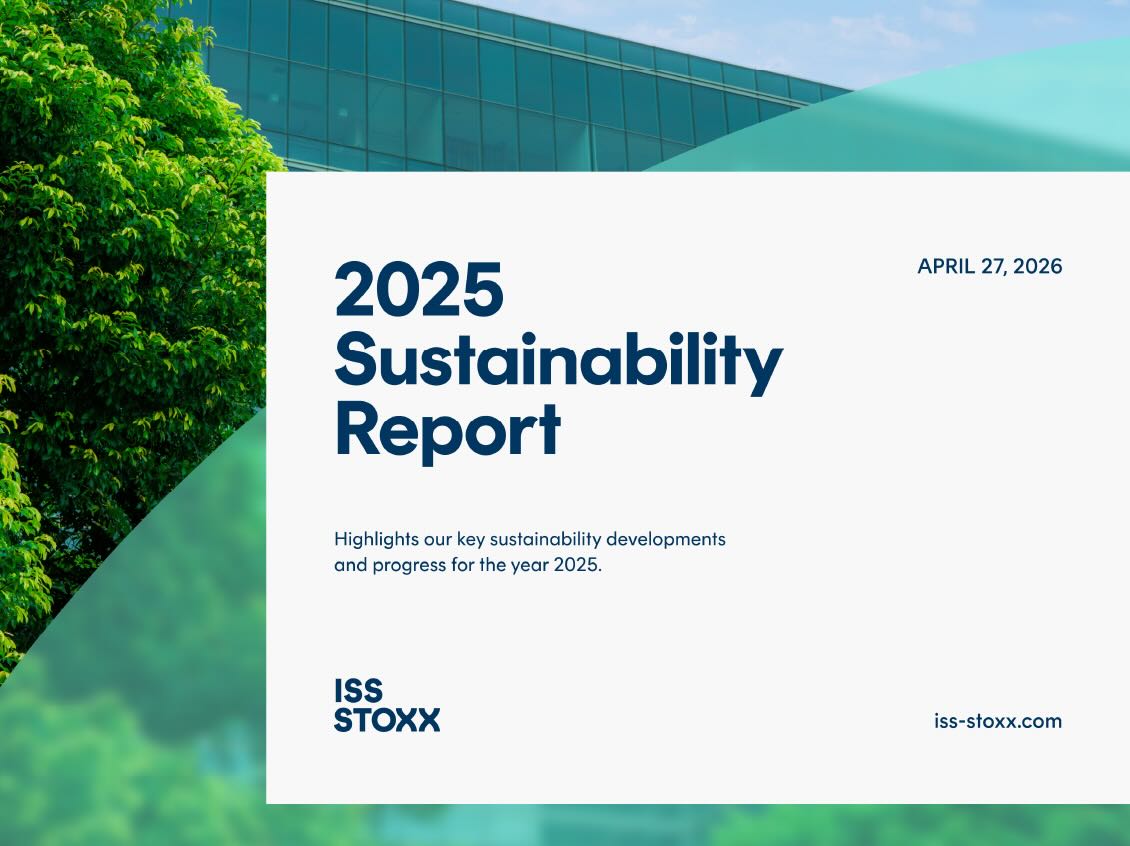Select the "Highlights our key sustainability developments" line
This screenshot has height=846, width=1130.
(x=529, y=539)
